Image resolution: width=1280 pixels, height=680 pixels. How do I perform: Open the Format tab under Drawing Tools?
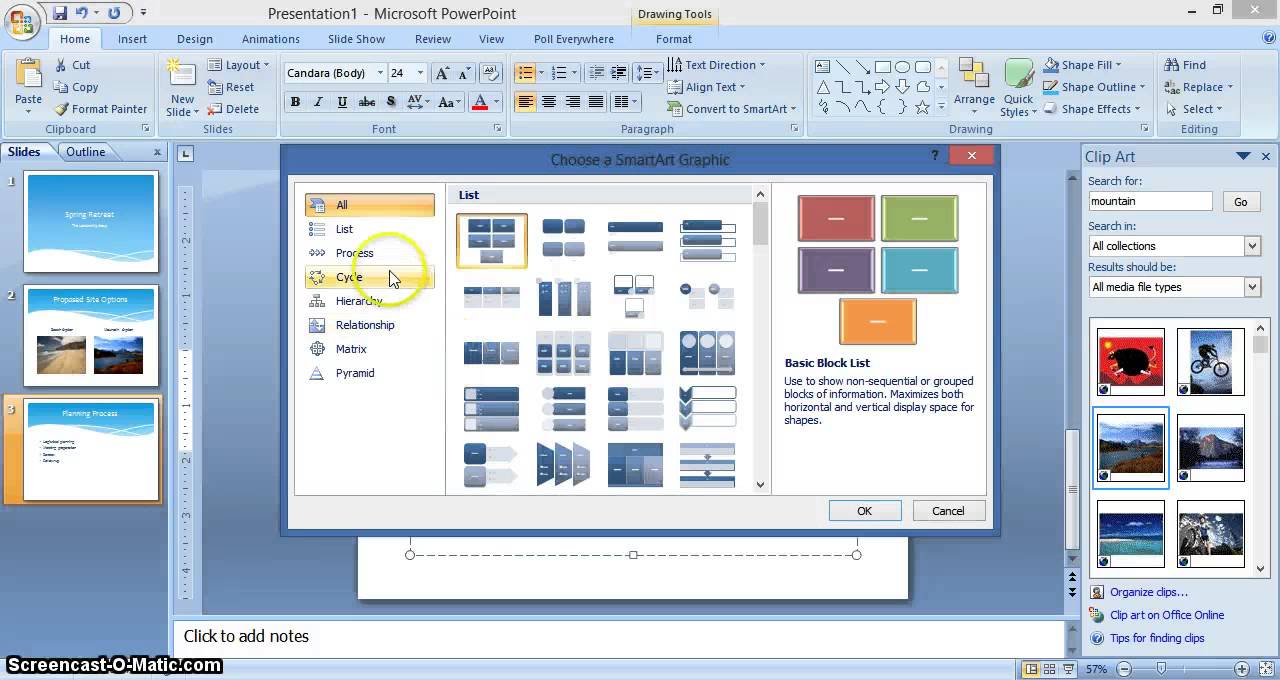tap(674, 39)
